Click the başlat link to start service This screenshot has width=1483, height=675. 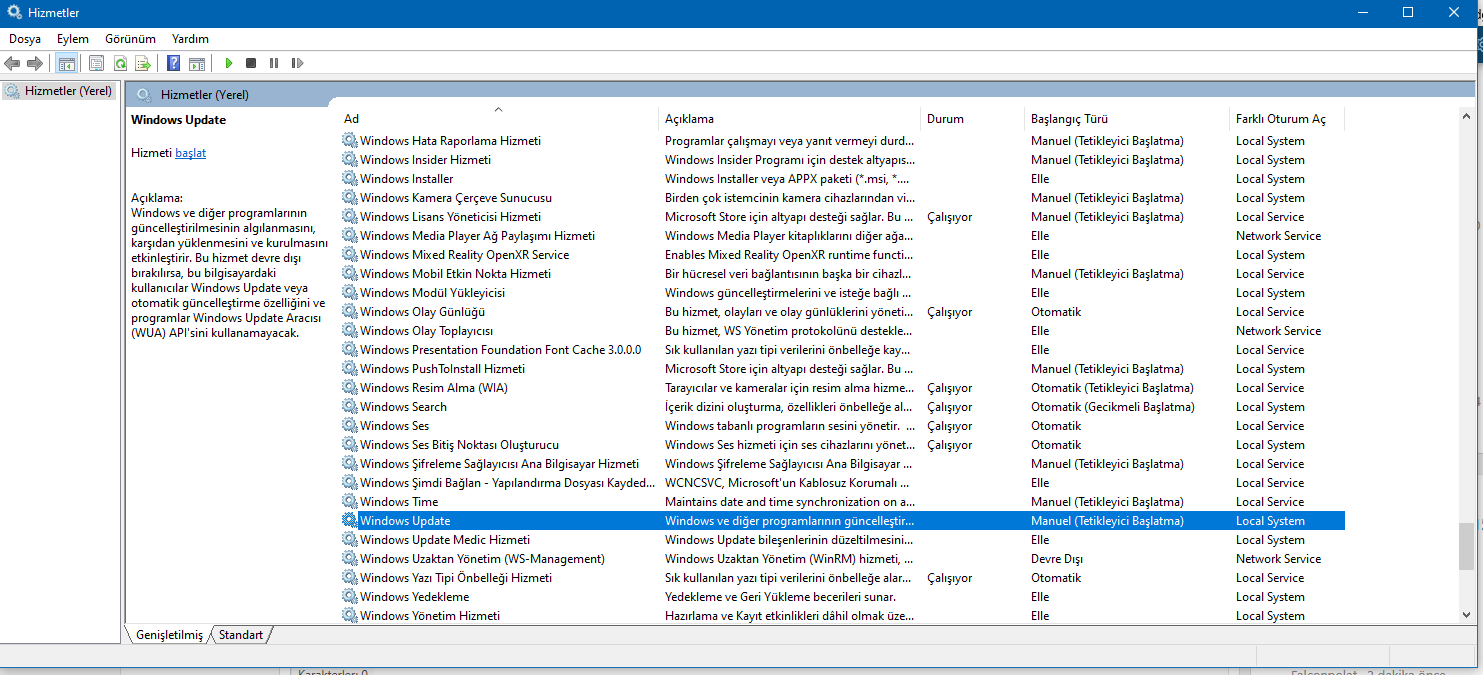pos(190,153)
